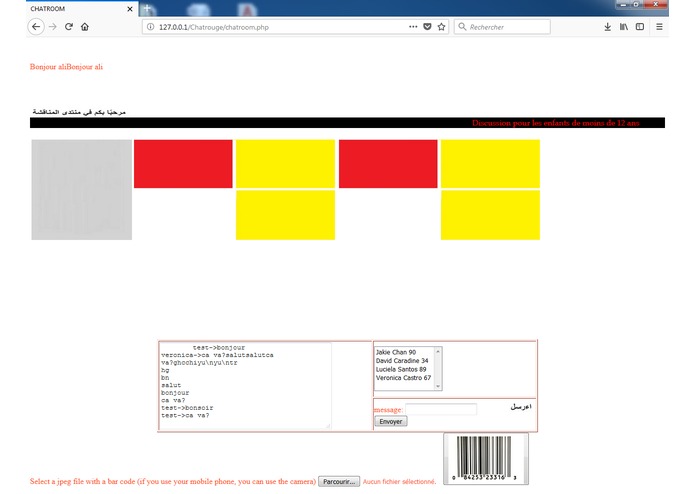
Task: Open the library icon
Action: pyautogui.click(x=624, y=27)
